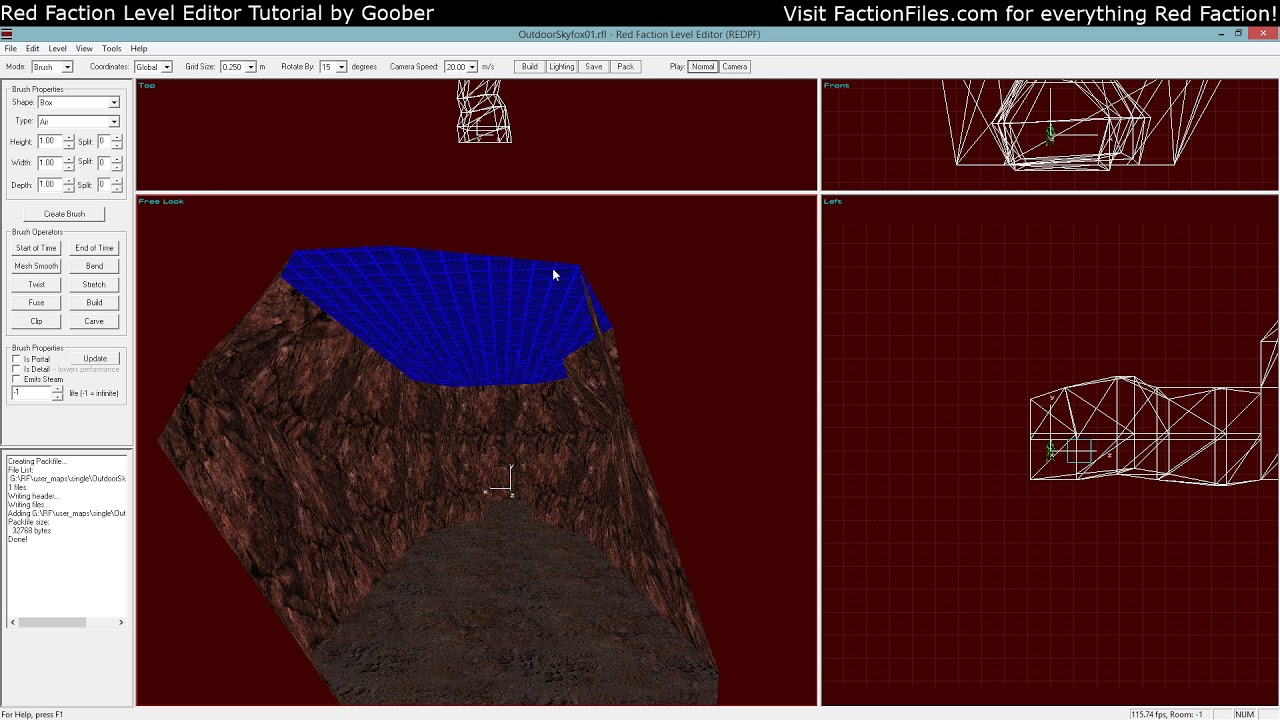Click the Create Brush button
Image resolution: width=1280 pixels, height=720 pixels.
point(64,214)
